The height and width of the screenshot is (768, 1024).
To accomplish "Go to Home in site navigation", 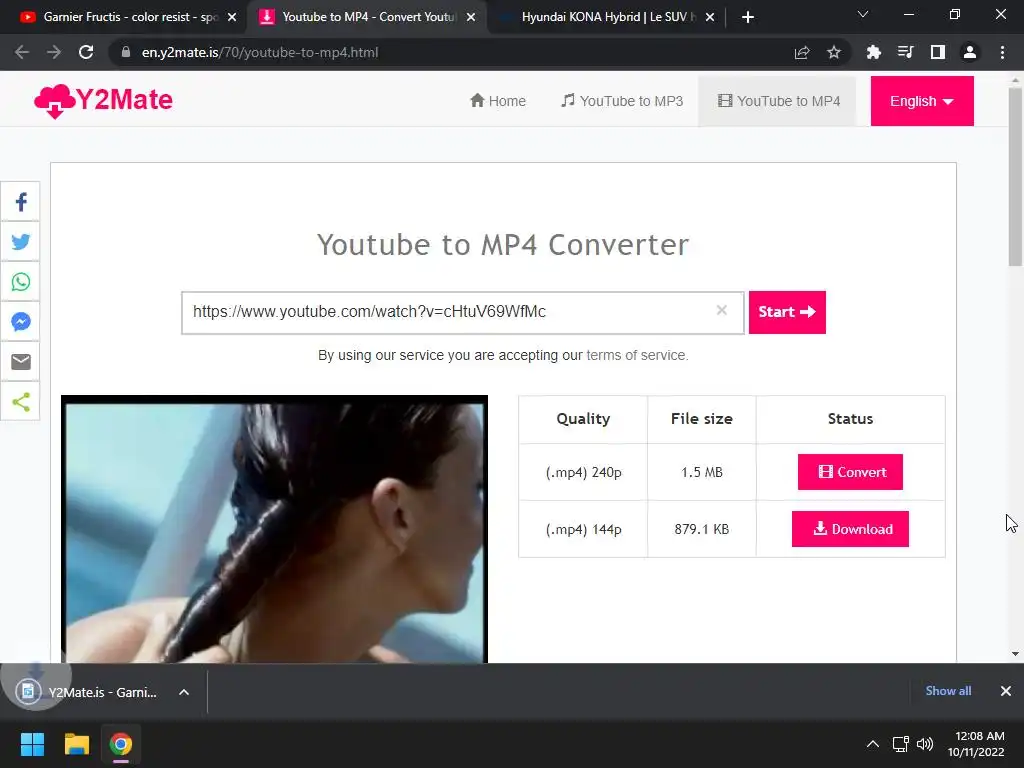I will pos(498,101).
